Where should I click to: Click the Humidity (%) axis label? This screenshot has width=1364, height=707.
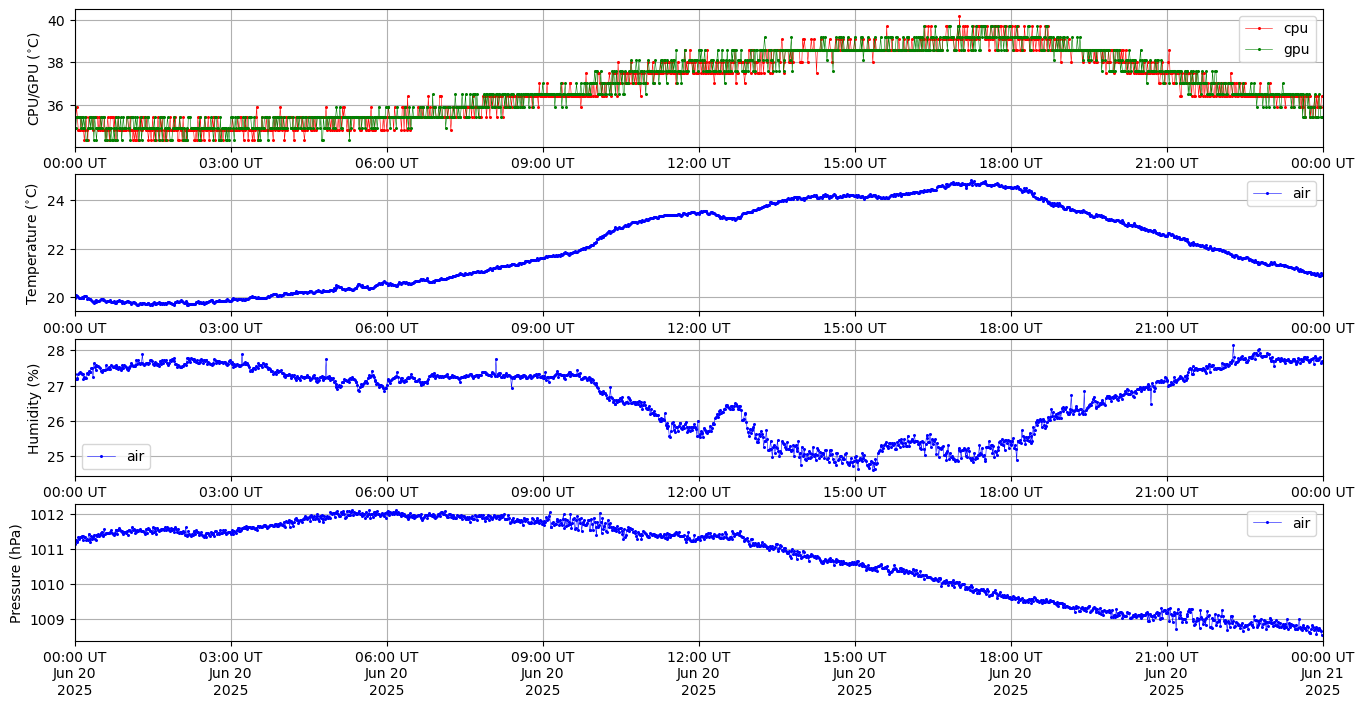pyautogui.click(x=33, y=408)
